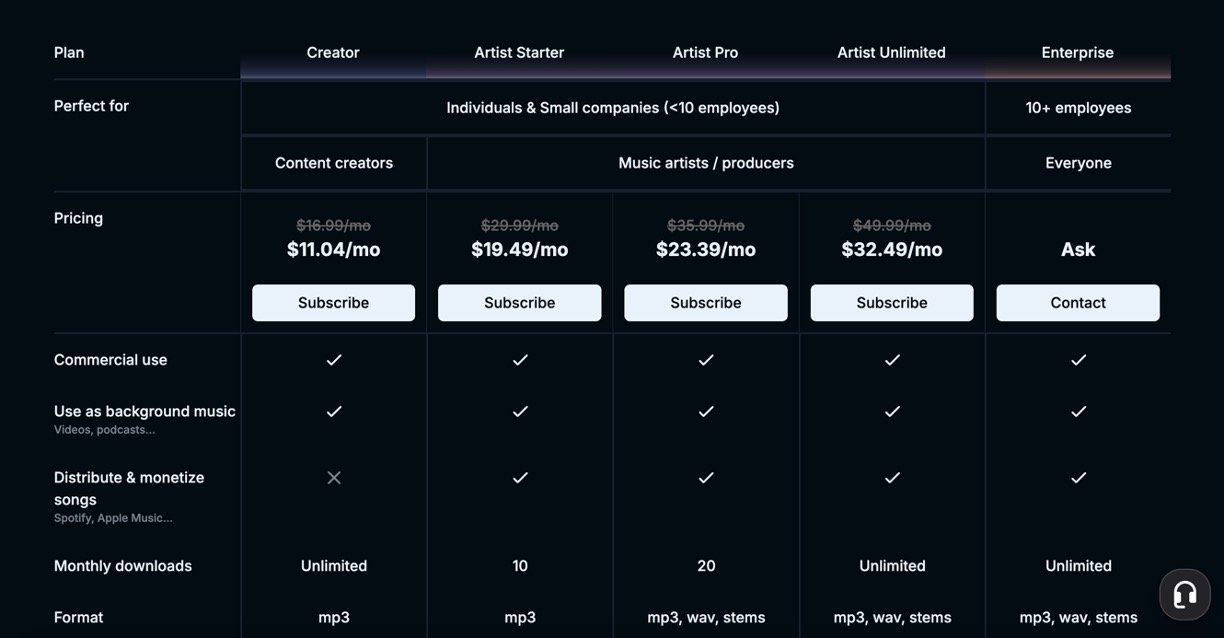Subscribe to the Creator plan
Viewport: 1224px width, 638px height.
pyautogui.click(x=333, y=303)
